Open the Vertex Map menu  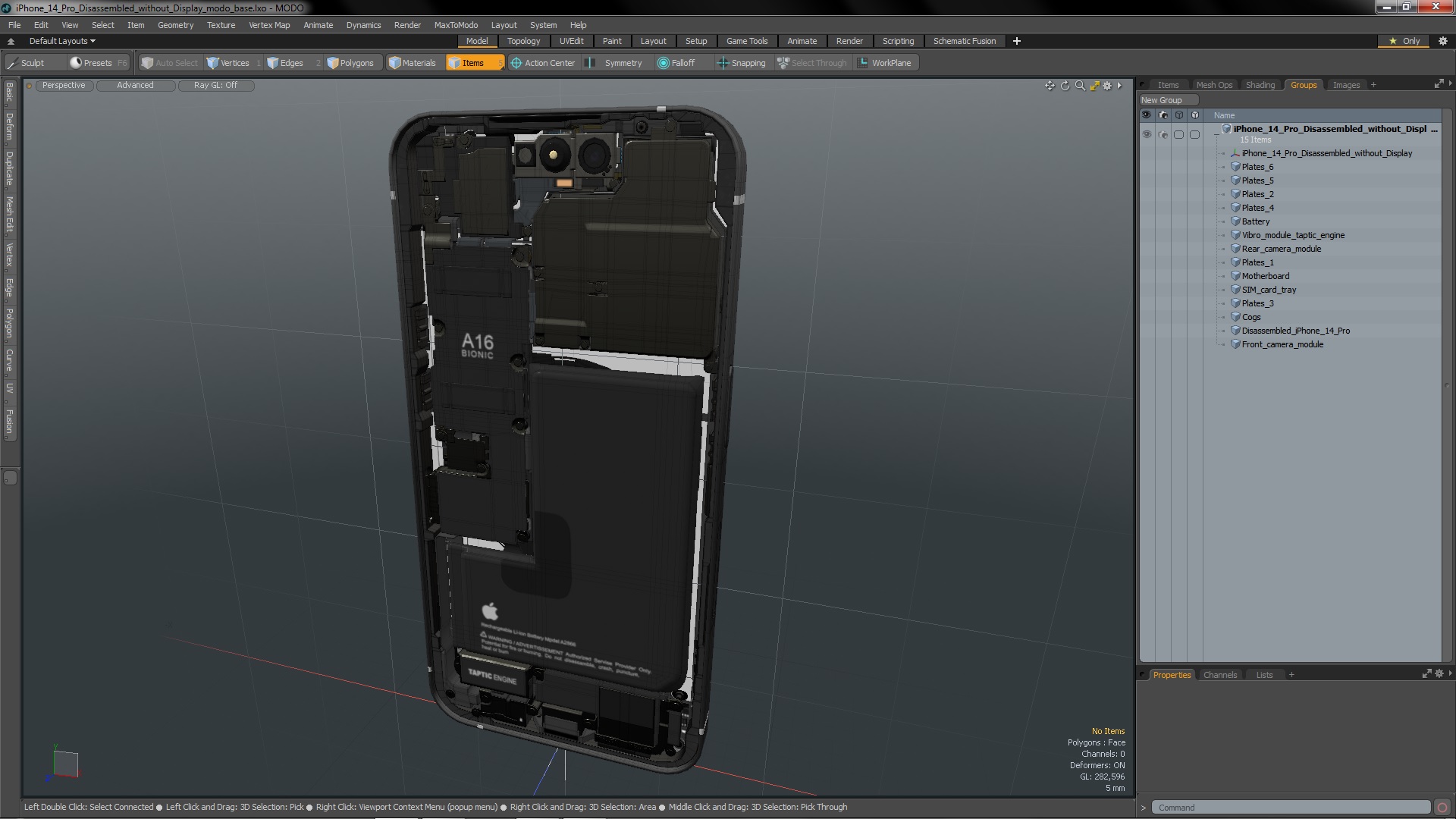269,25
